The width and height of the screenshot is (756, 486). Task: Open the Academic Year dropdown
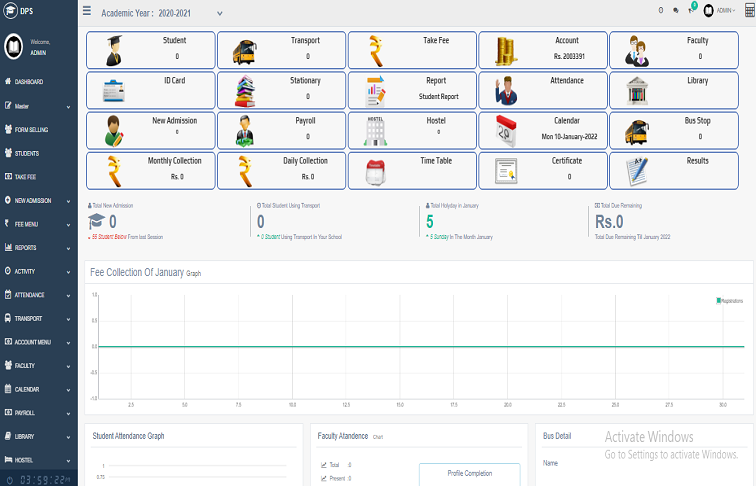pos(162,14)
